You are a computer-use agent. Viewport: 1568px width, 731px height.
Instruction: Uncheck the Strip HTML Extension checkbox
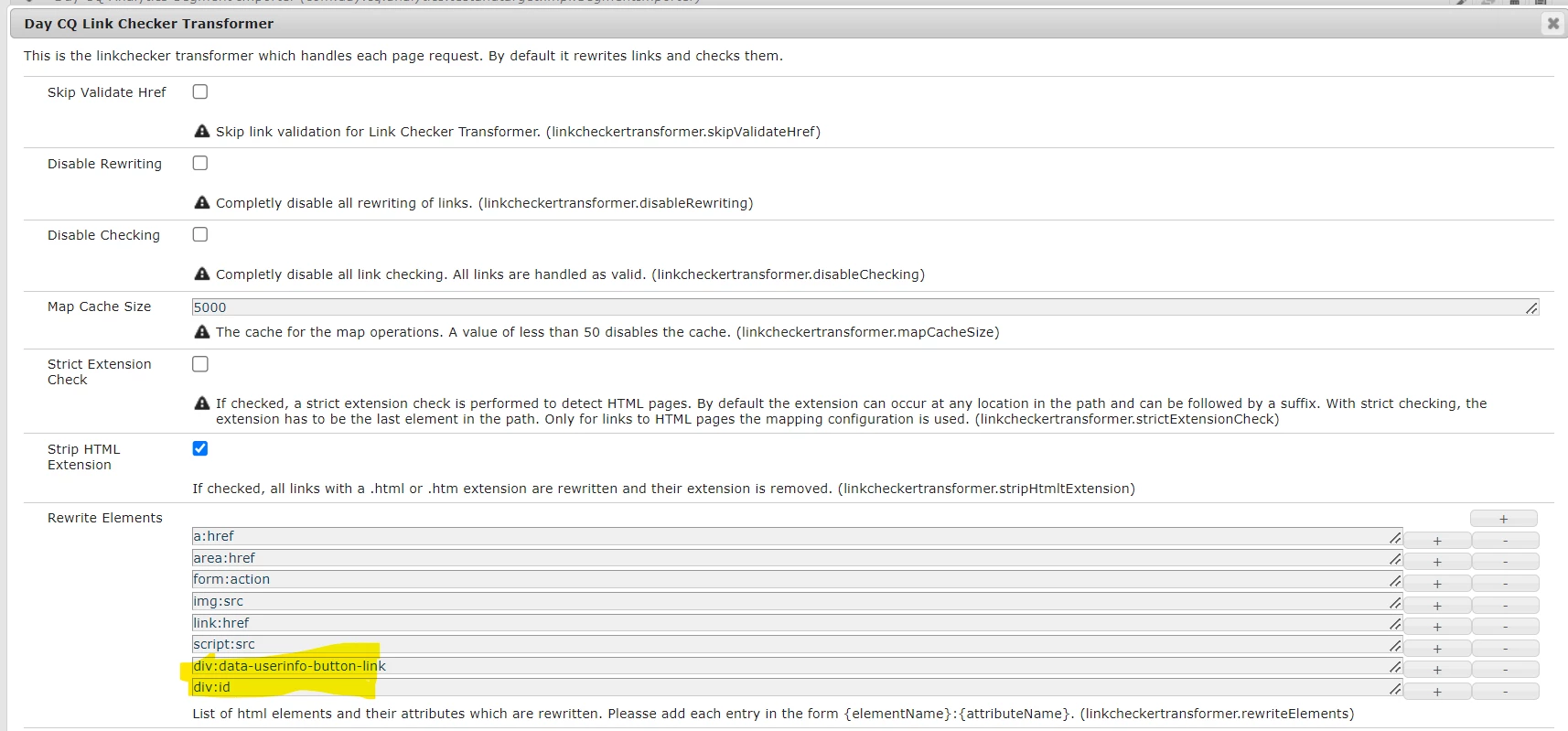[x=200, y=448]
